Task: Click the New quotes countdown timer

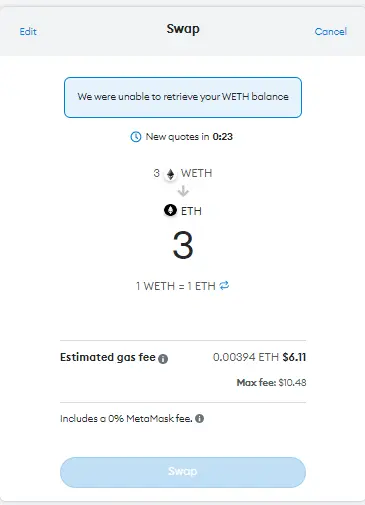Action: click(x=223, y=137)
